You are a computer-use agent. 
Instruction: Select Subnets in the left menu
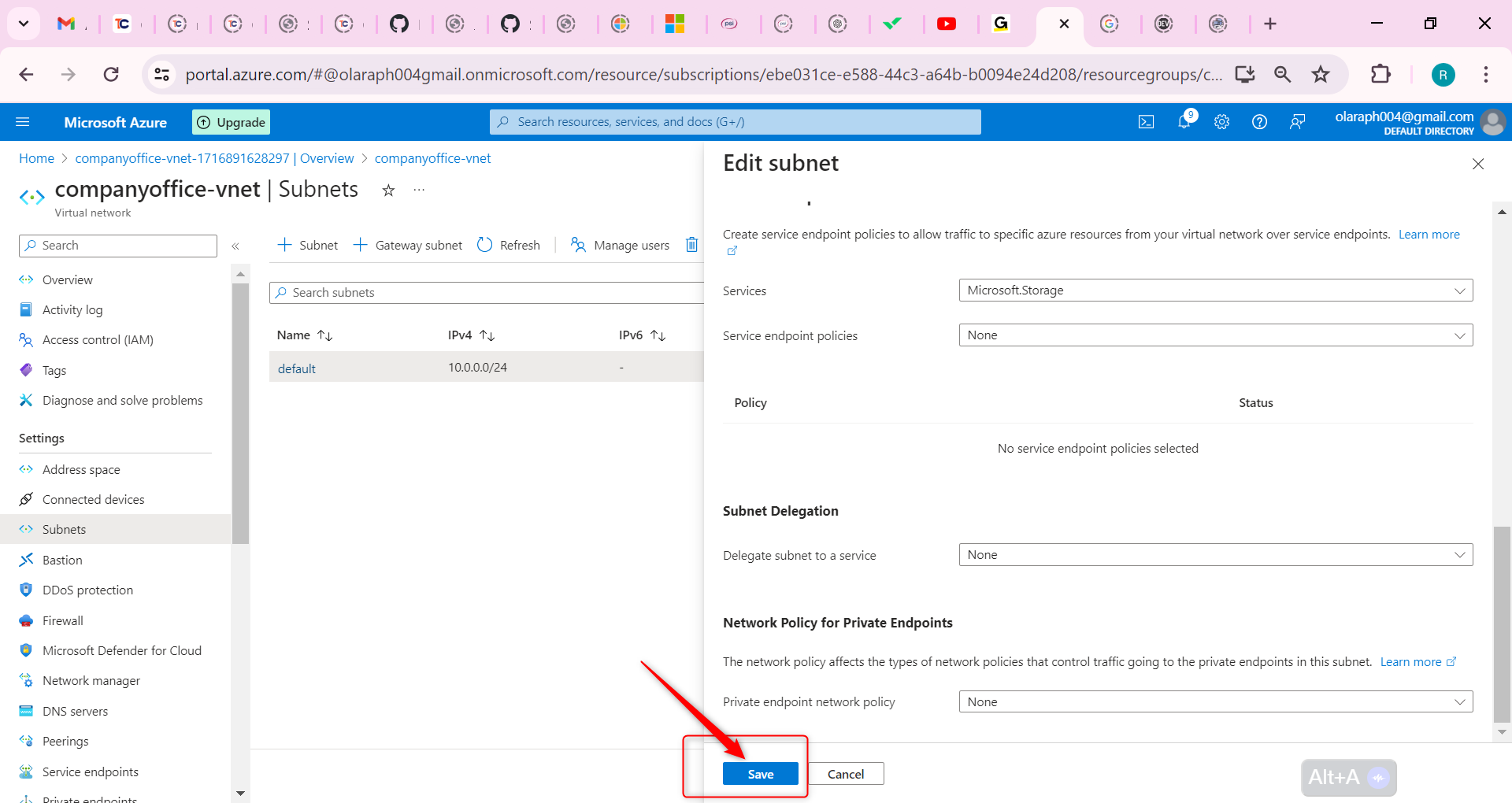[64, 530]
